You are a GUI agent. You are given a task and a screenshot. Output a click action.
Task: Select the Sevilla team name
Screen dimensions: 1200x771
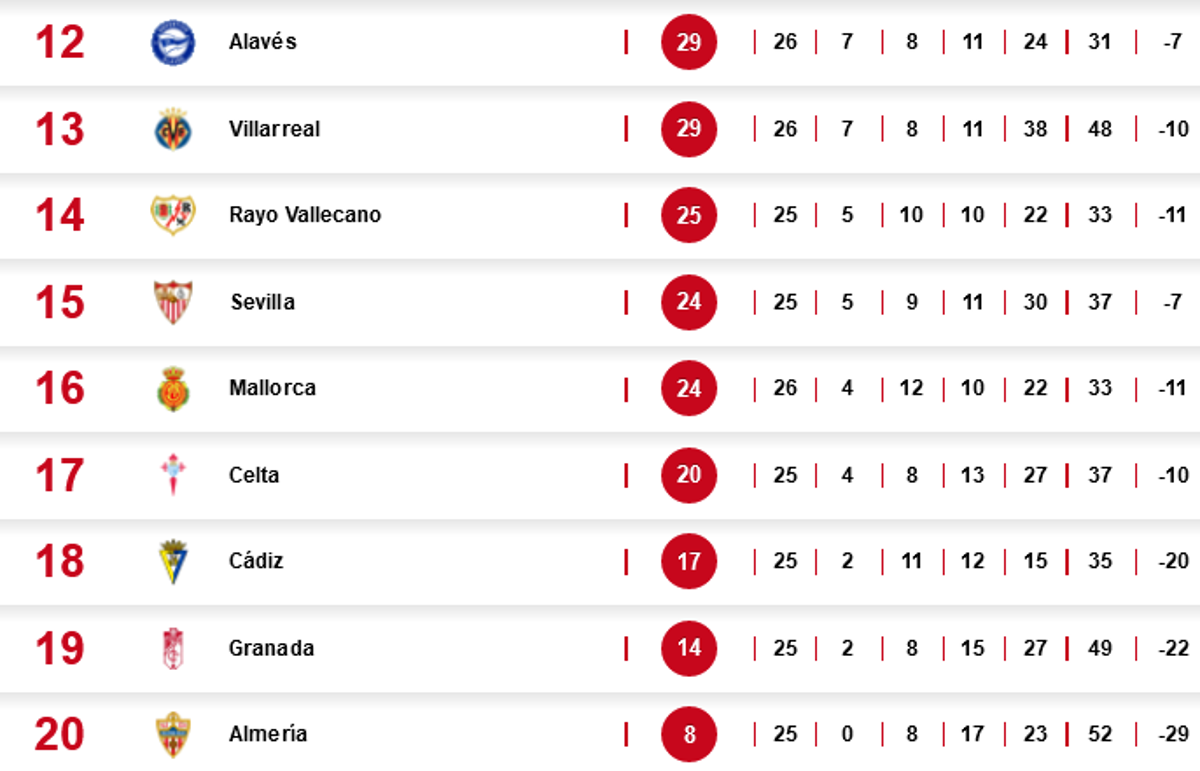262,302
